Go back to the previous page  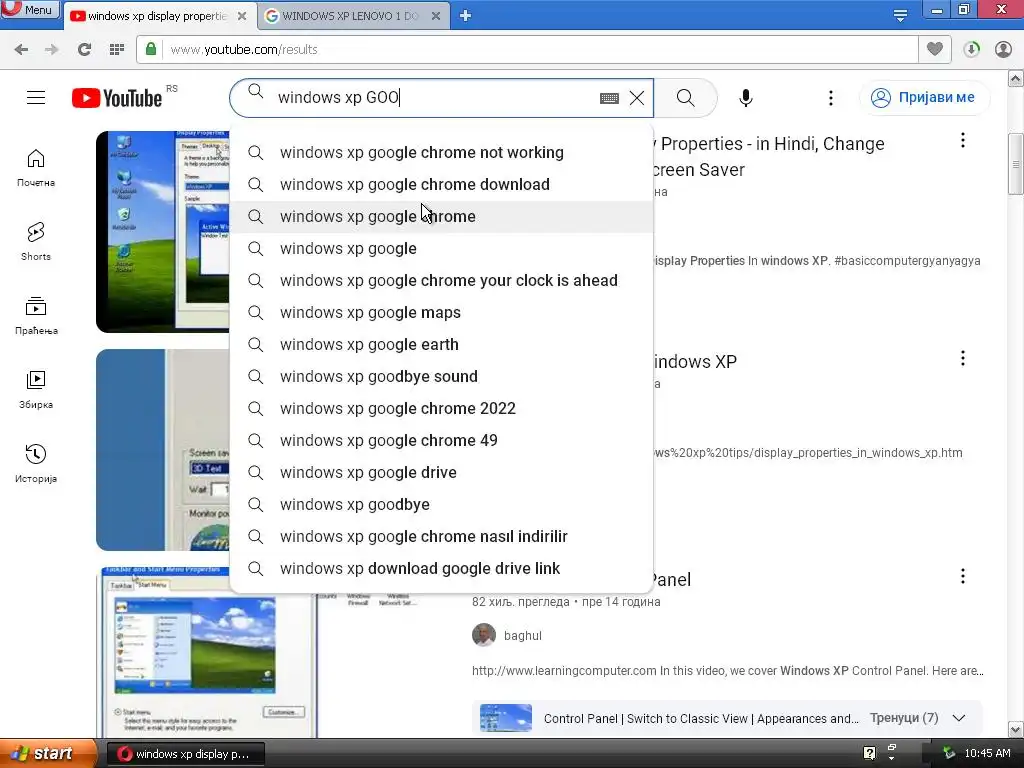(21, 49)
